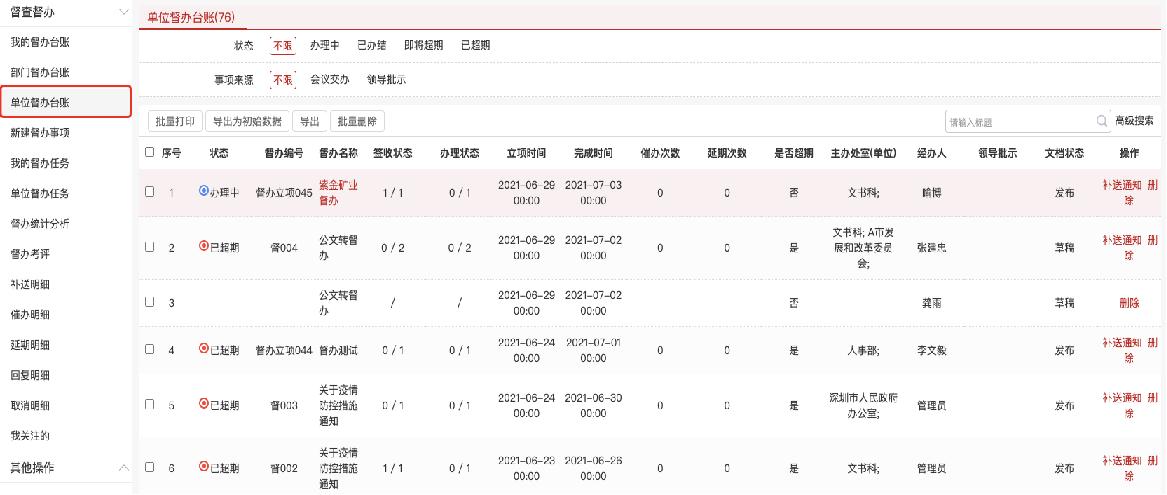
Task: Click the 批量打印 button
Action: [173, 121]
